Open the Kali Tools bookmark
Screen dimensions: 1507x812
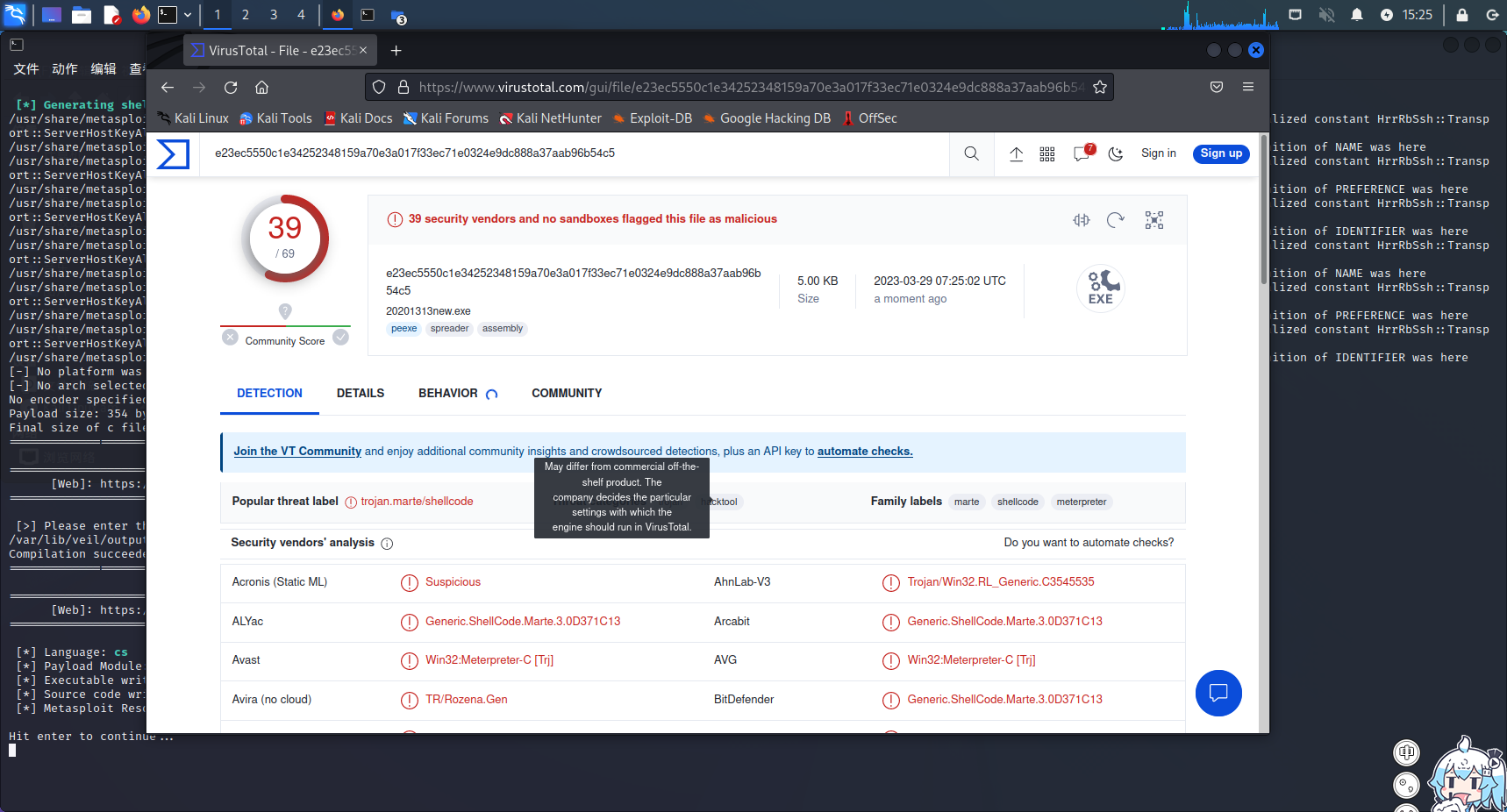275,118
